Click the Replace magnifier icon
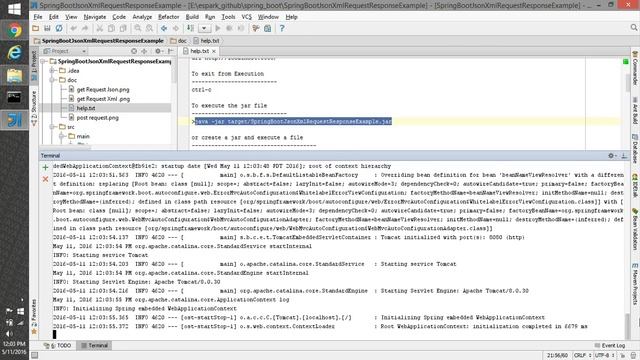Screen dimensions: 640x360 click(149, 28)
